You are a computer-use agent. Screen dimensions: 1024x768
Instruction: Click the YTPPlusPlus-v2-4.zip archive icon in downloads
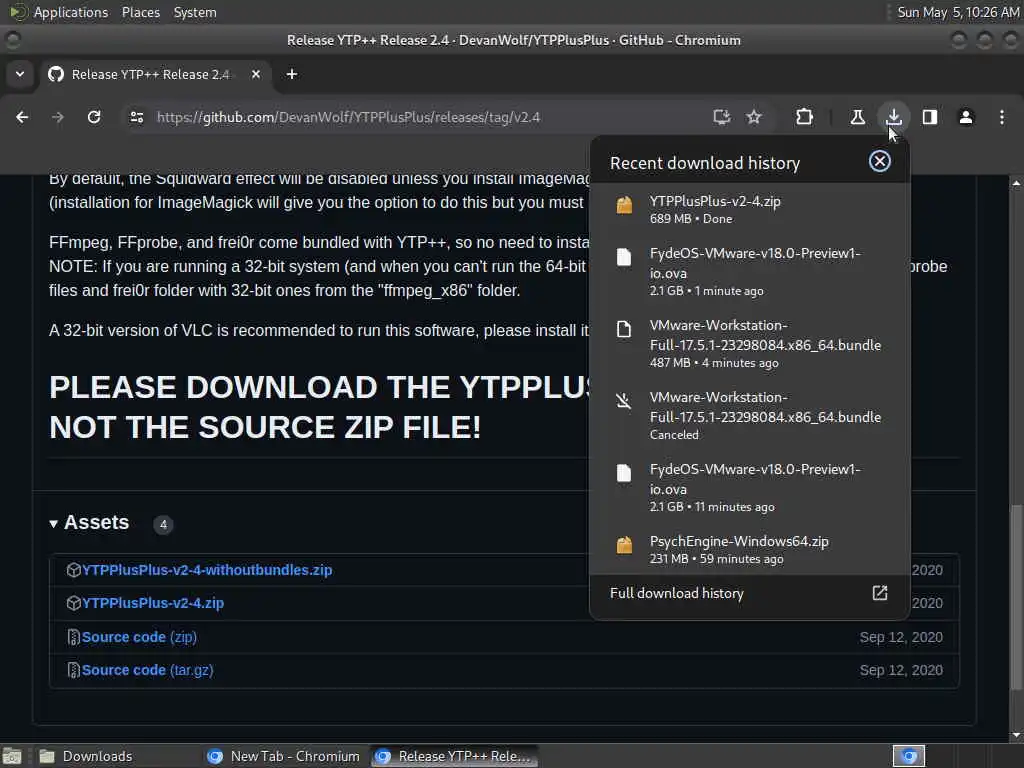point(624,205)
